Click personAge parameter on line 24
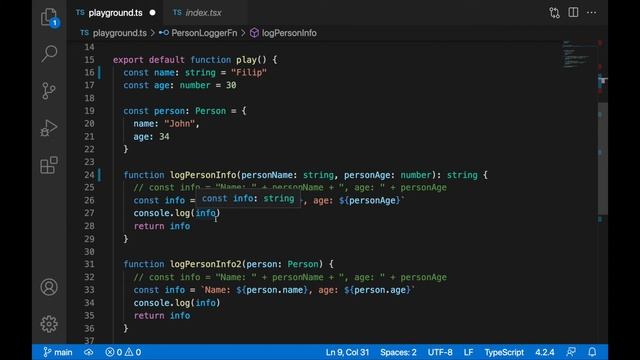Screen dimensions: 640x360 click(x=367, y=175)
